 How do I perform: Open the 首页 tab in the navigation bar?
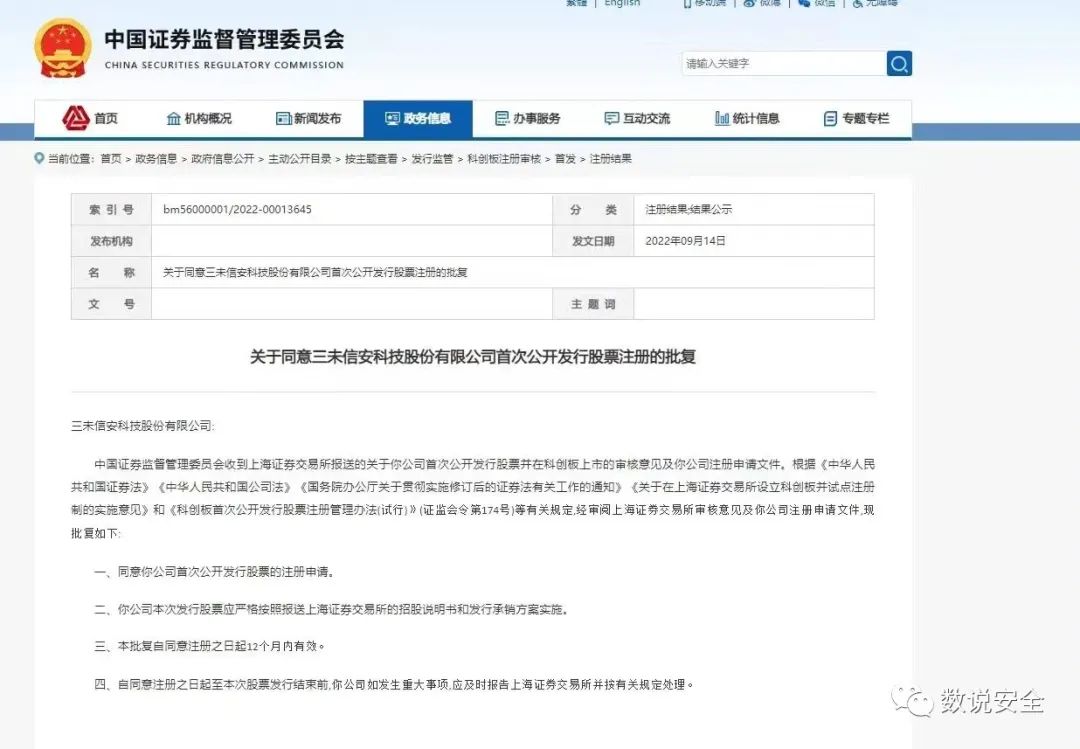coord(90,119)
